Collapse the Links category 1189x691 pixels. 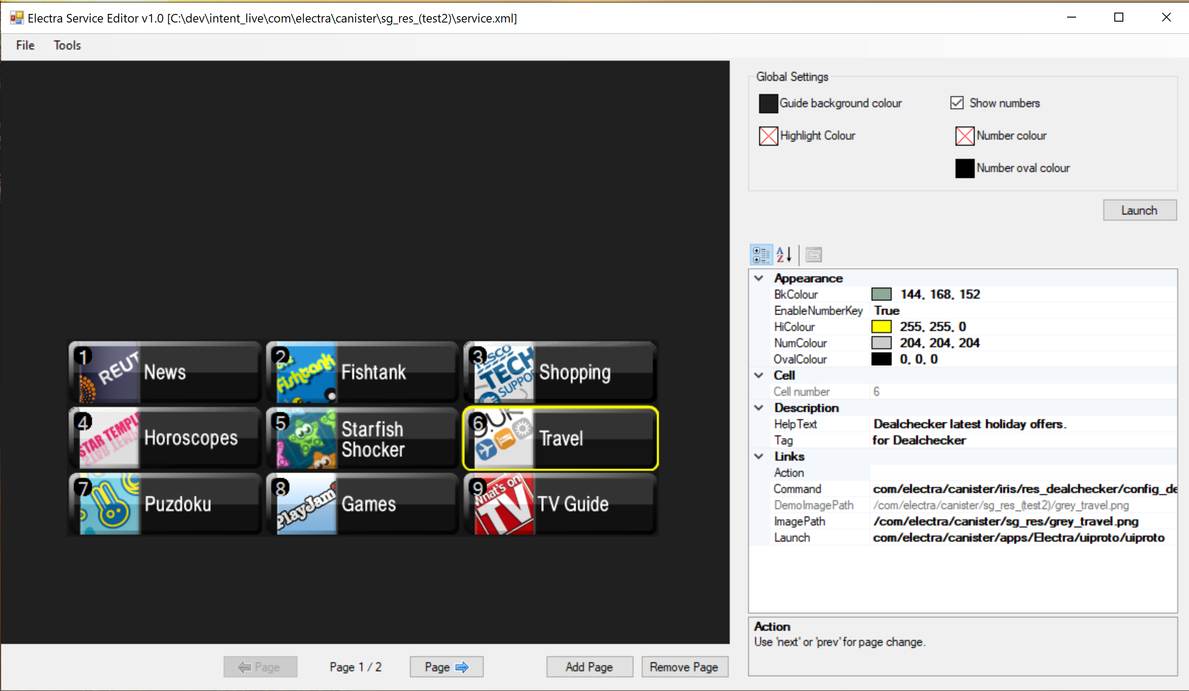[759, 457]
